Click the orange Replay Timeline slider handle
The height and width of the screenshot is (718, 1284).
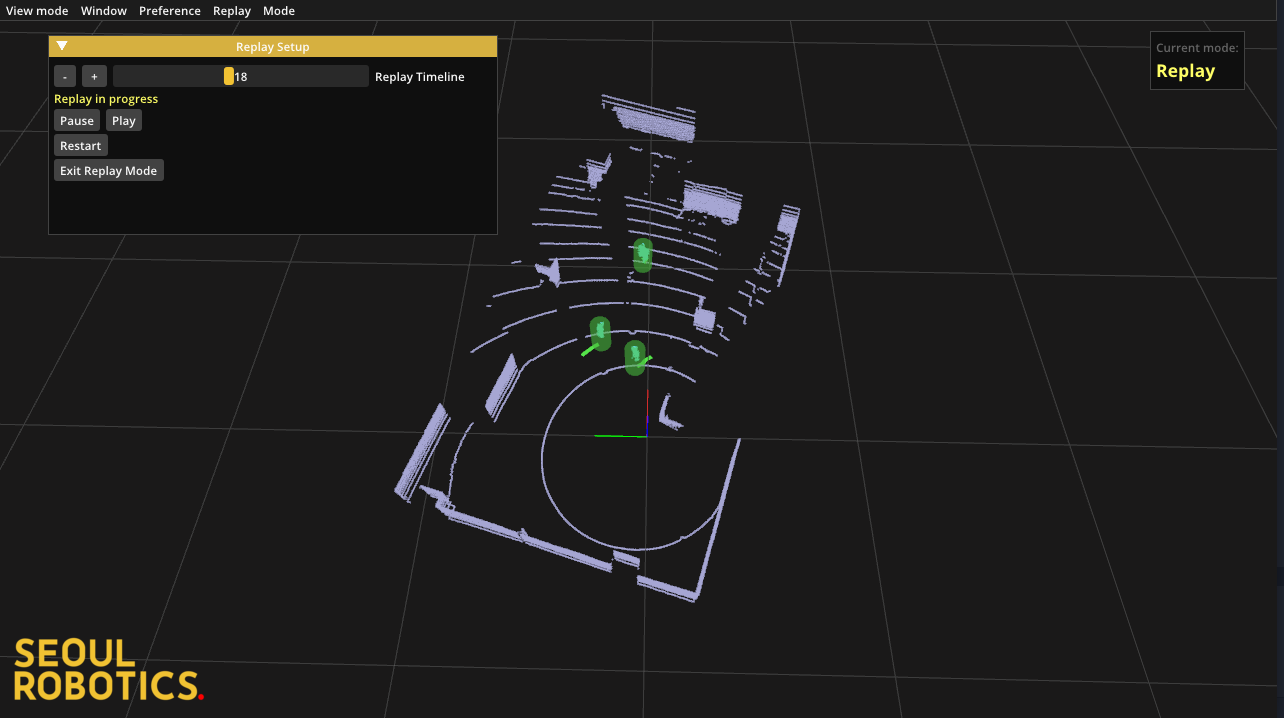click(229, 76)
